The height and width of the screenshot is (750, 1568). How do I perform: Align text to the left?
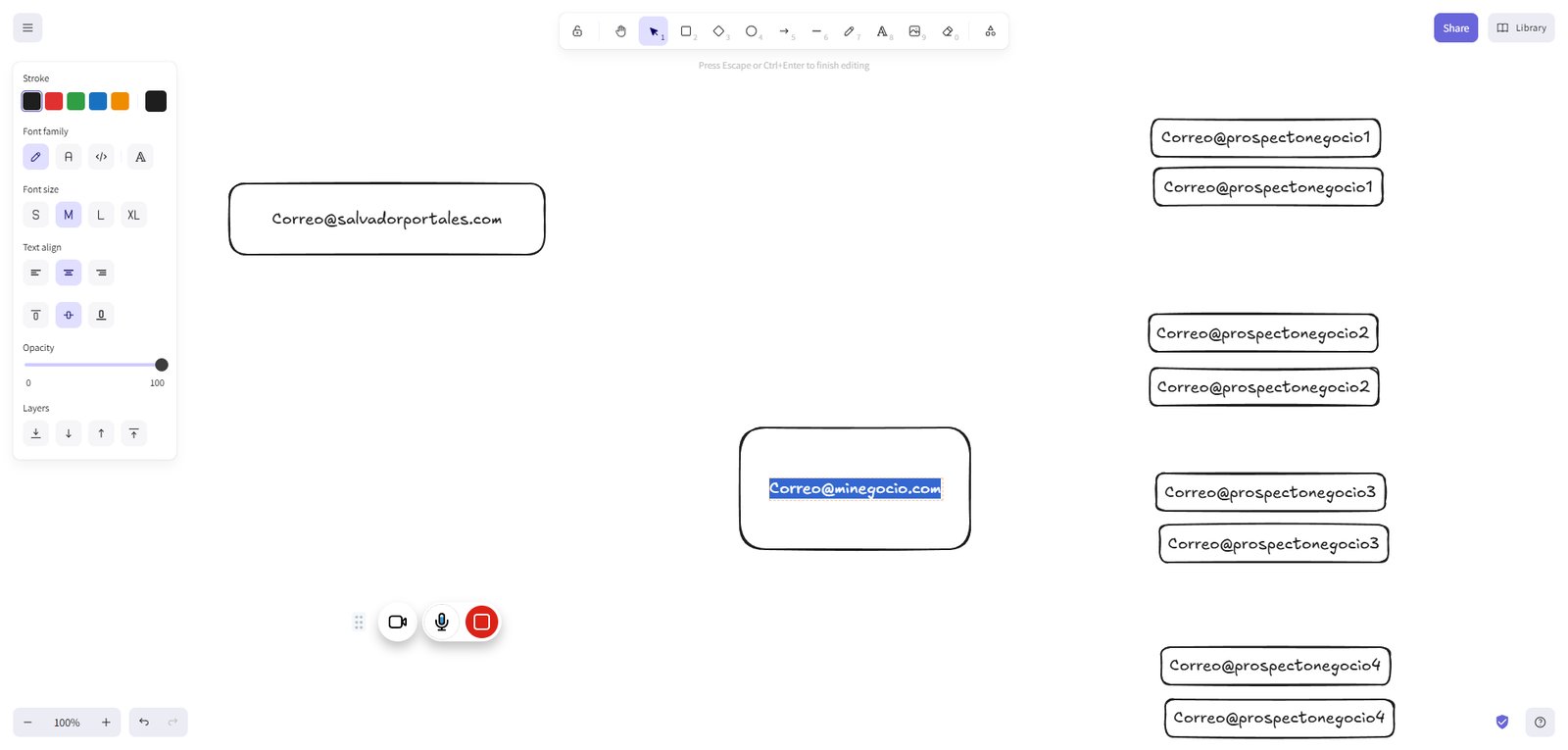pos(36,273)
